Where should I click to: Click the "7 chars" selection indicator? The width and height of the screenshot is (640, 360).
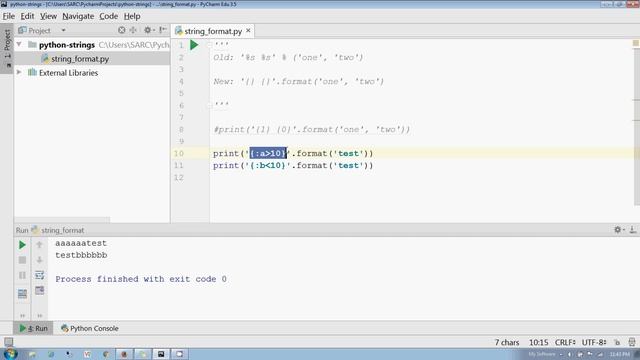[x=507, y=342]
